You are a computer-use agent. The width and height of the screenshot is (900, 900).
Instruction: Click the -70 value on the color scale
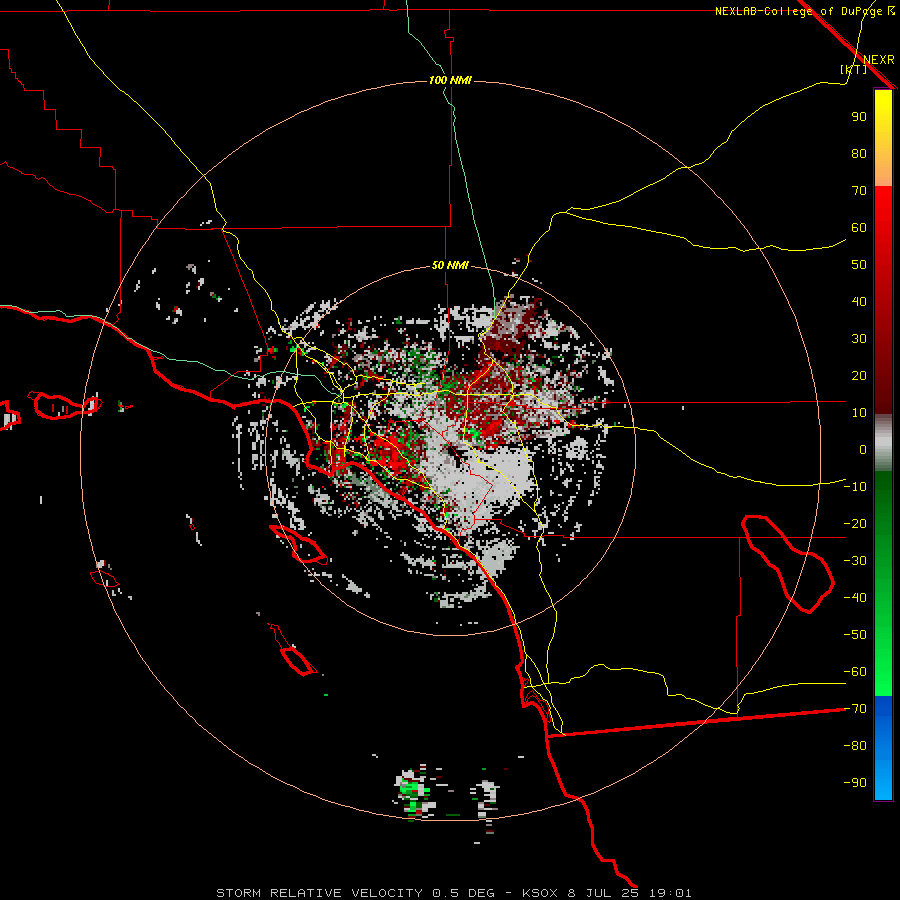[x=855, y=709]
